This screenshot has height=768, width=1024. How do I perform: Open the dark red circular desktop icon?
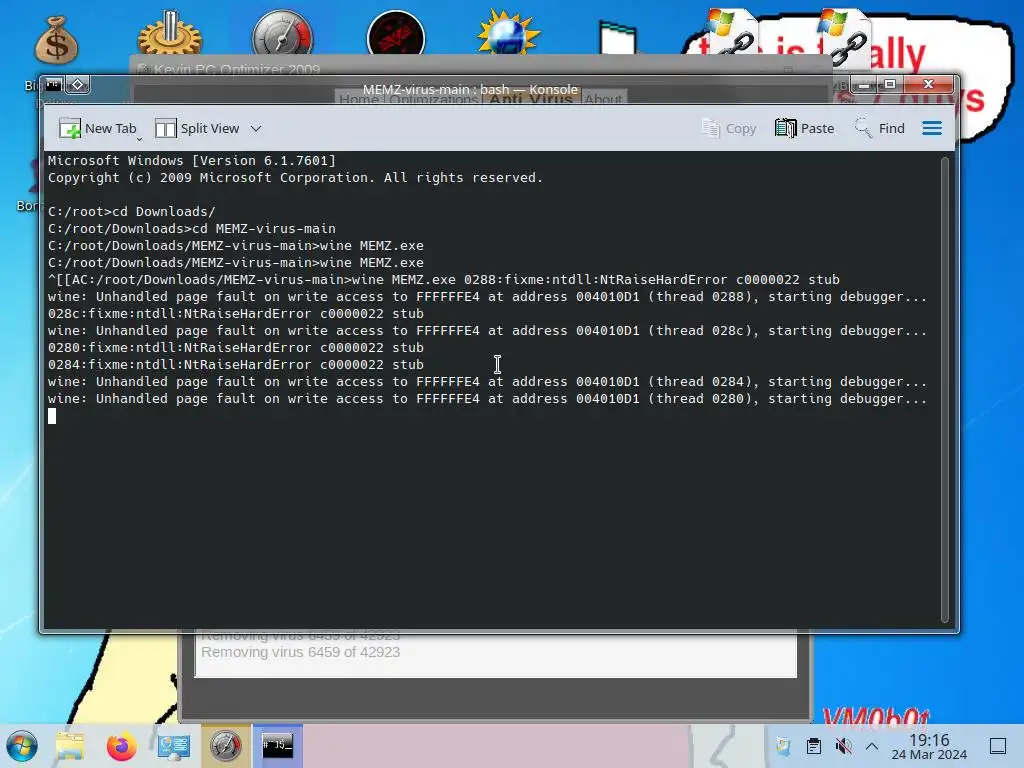click(x=396, y=33)
